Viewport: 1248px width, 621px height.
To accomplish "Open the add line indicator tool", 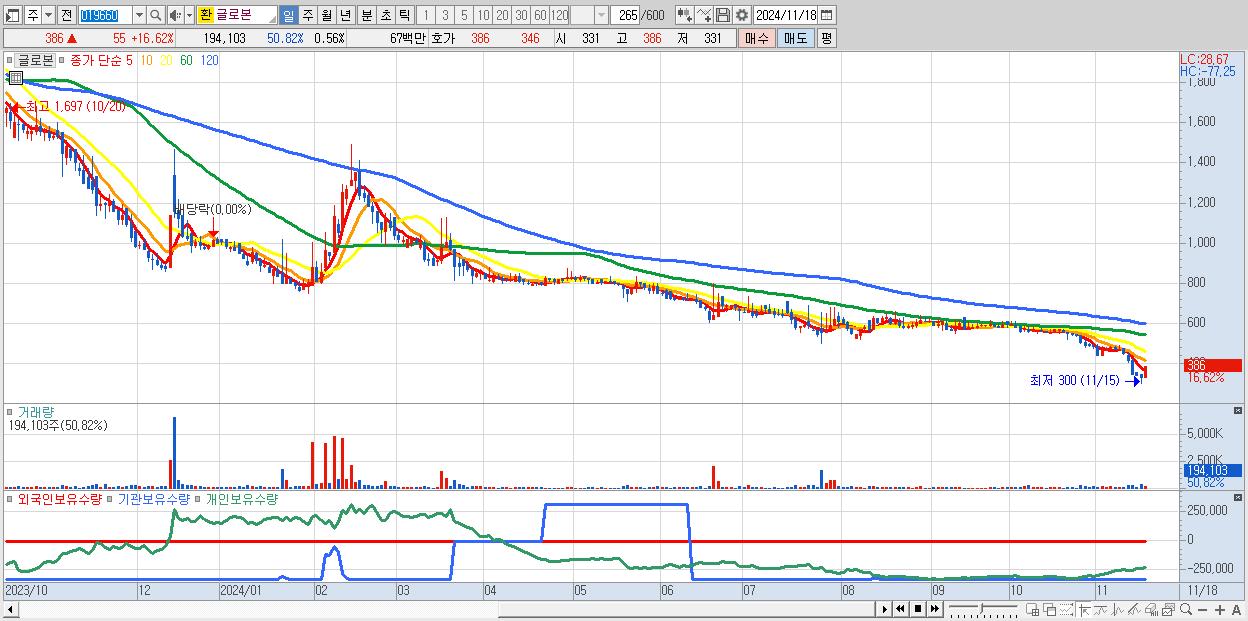I will click(x=704, y=15).
